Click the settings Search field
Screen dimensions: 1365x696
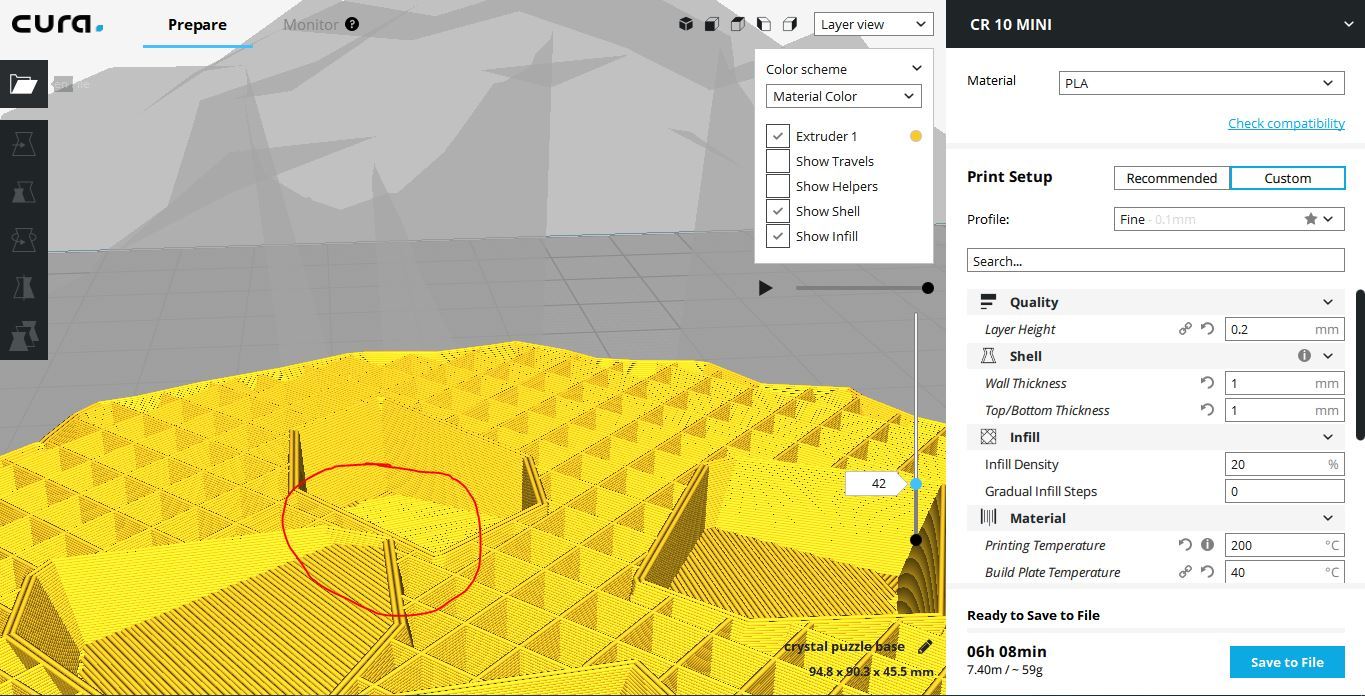click(x=1155, y=261)
